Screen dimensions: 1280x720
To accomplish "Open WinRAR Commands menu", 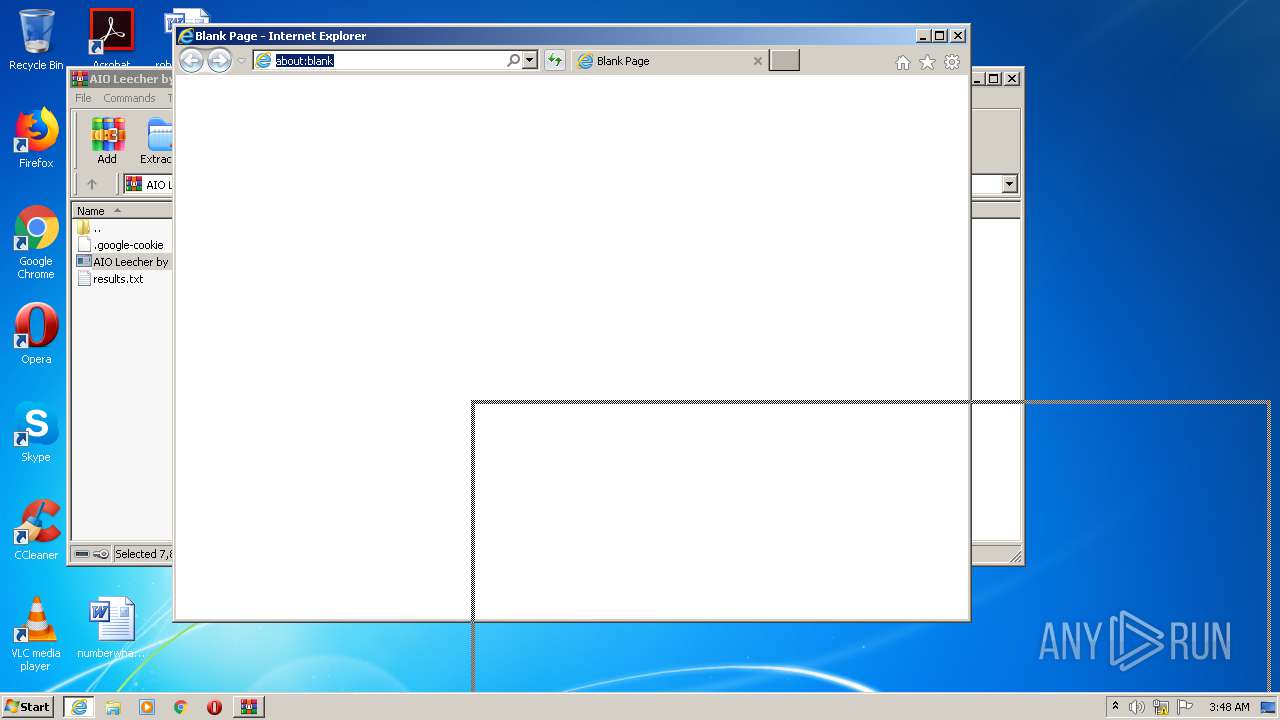I will [x=129, y=98].
